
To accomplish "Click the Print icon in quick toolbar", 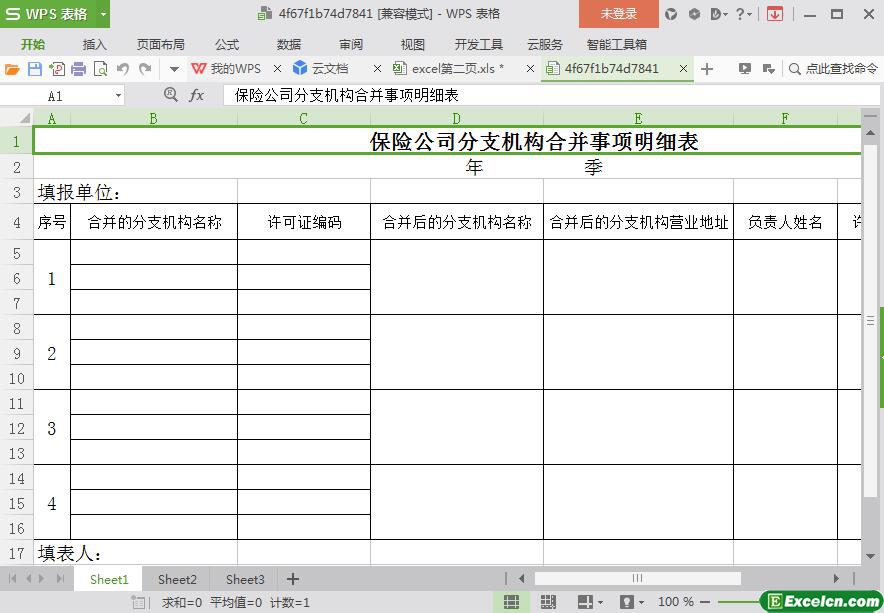I will coord(78,69).
